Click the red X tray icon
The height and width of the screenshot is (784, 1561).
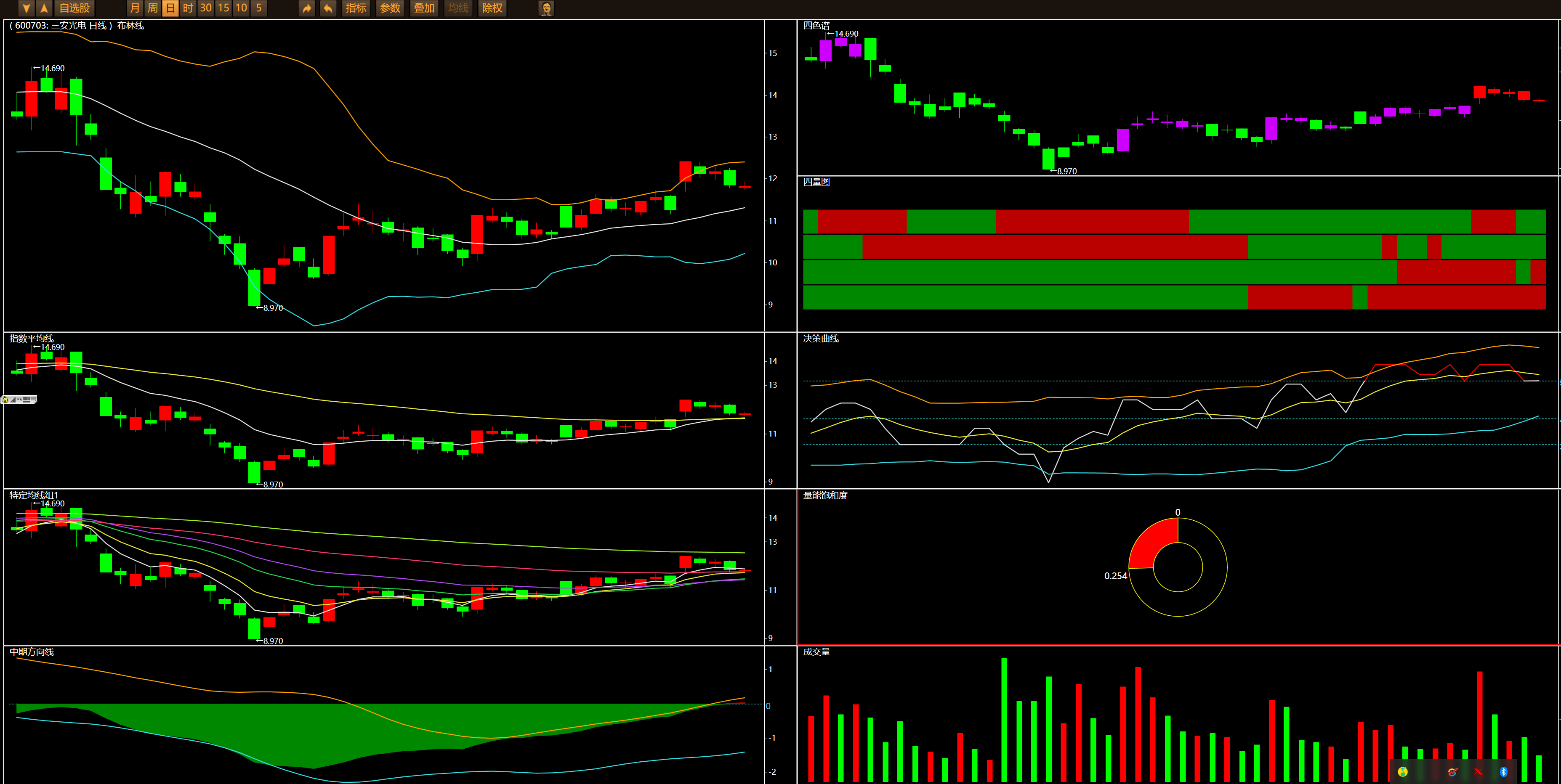(x=1479, y=772)
